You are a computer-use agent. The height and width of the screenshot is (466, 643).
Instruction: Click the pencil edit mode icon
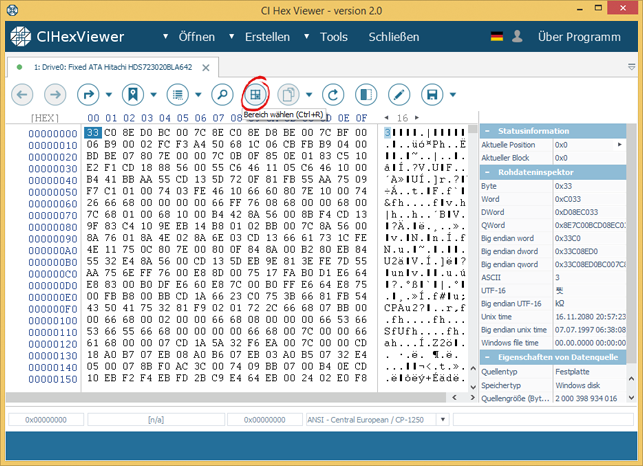click(x=398, y=95)
